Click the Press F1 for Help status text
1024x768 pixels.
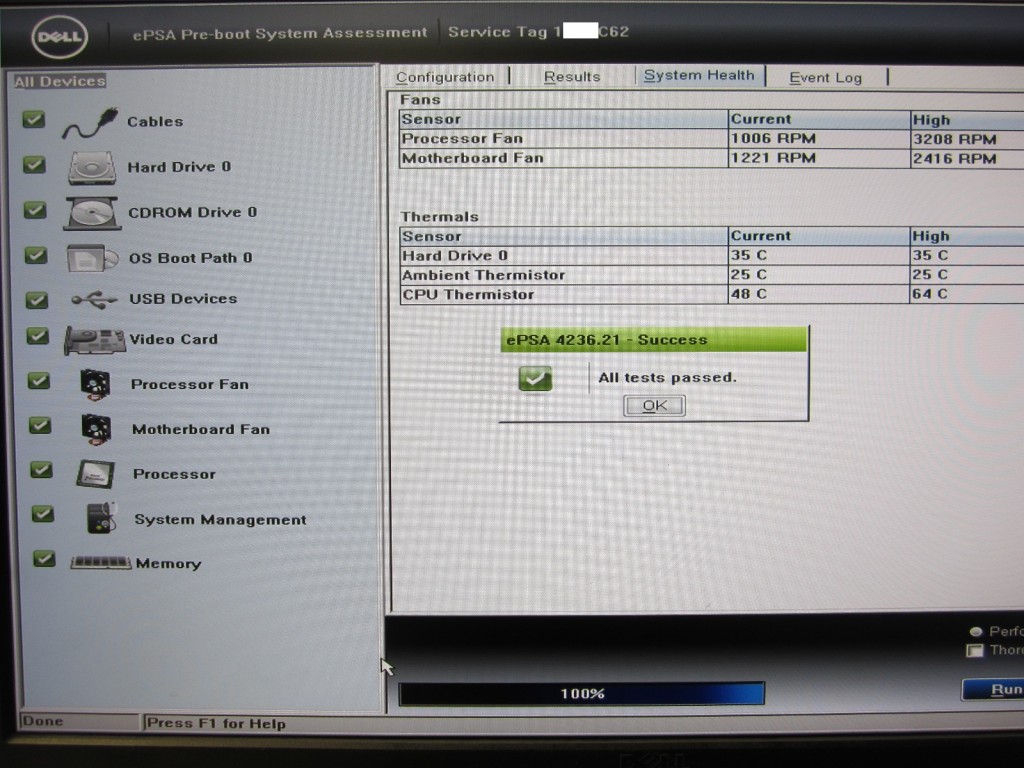click(x=216, y=724)
